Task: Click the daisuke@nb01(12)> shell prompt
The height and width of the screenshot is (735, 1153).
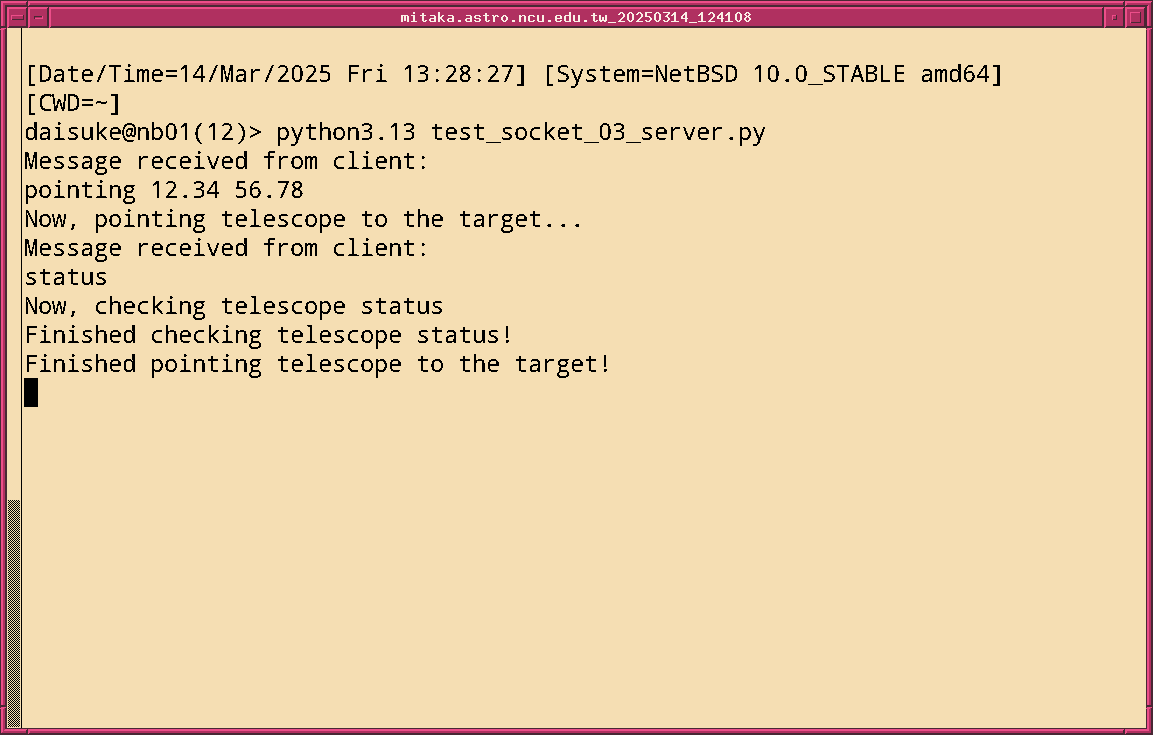Action: click(143, 132)
